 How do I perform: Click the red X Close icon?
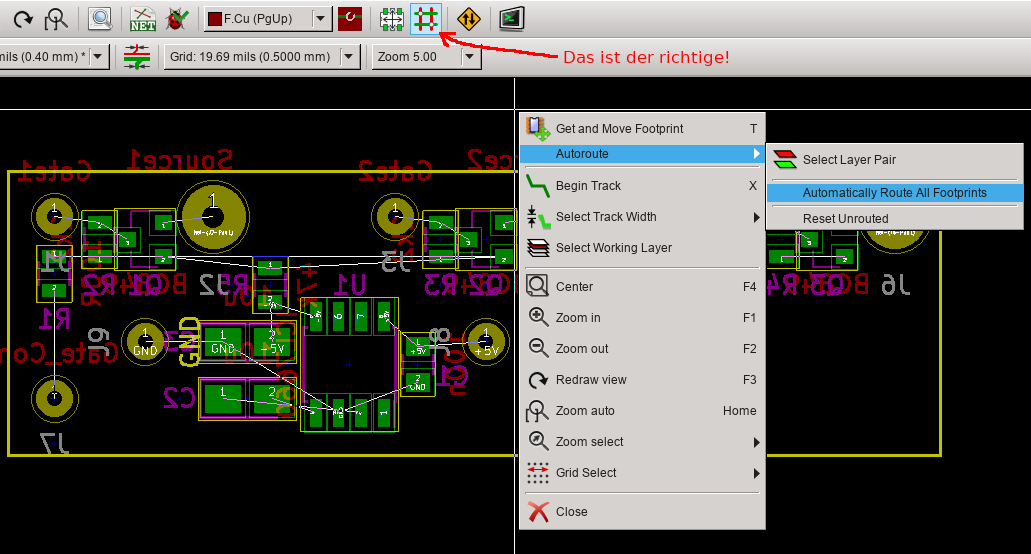[x=538, y=511]
